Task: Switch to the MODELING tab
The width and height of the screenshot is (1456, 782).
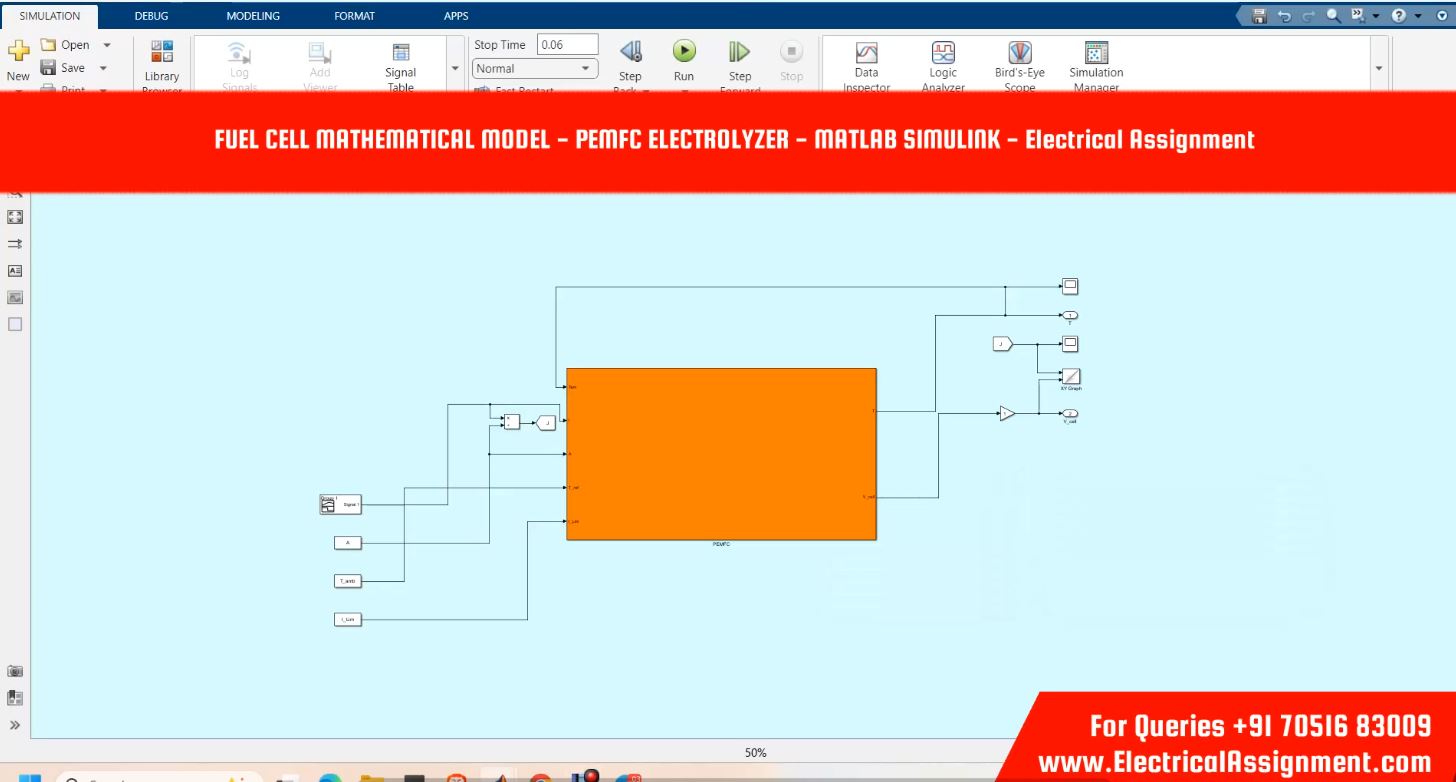Action: [x=253, y=16]
